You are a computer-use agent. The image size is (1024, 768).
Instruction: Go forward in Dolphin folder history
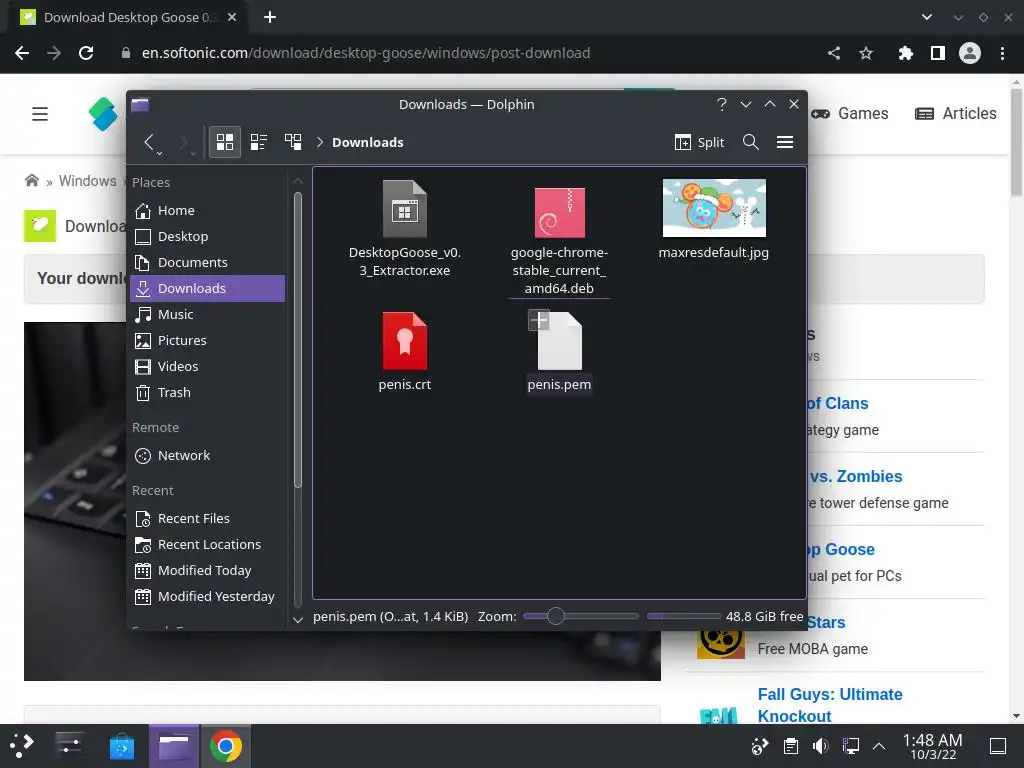tap(183, 142)
